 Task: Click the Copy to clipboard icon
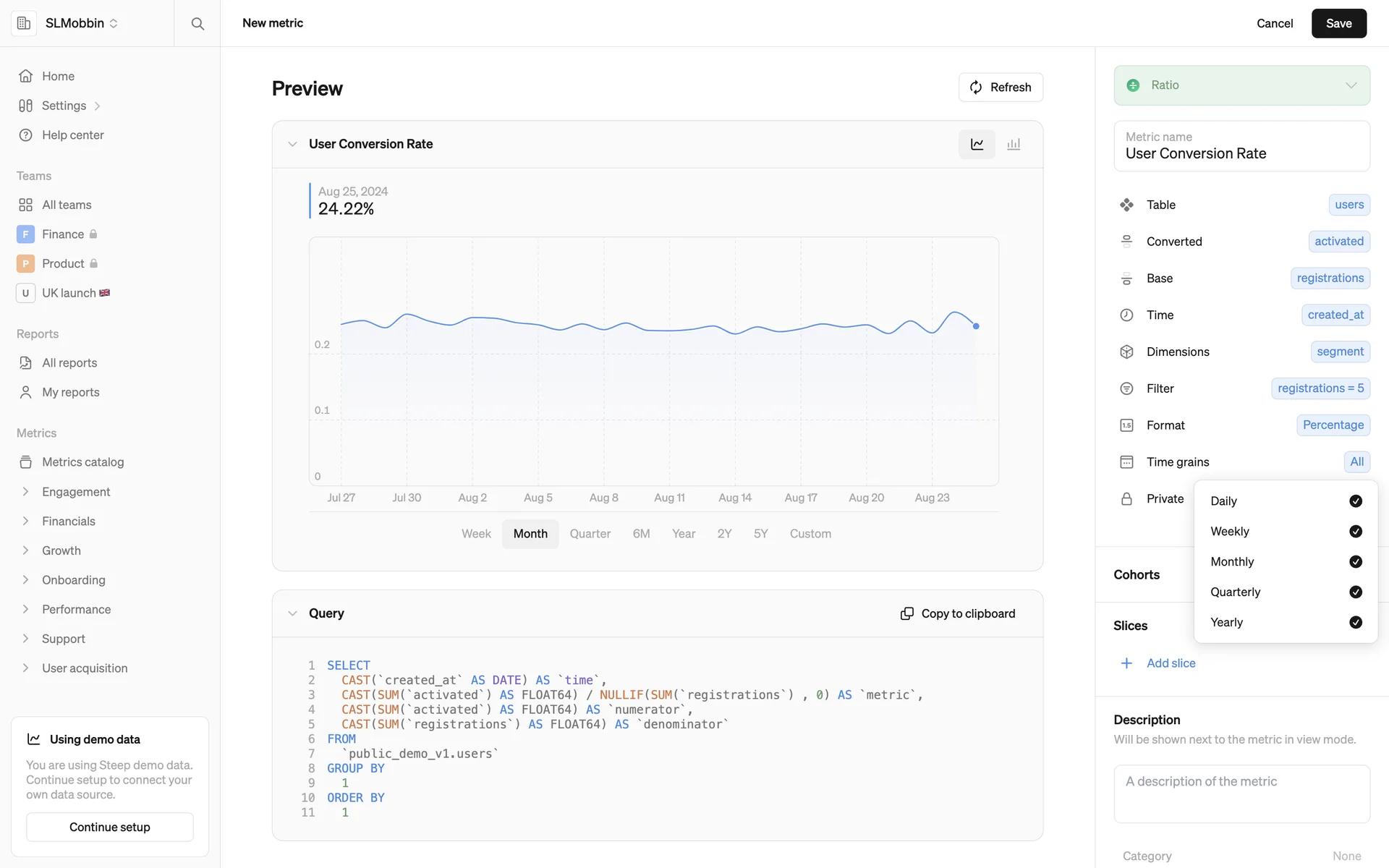tap(906, 613)
